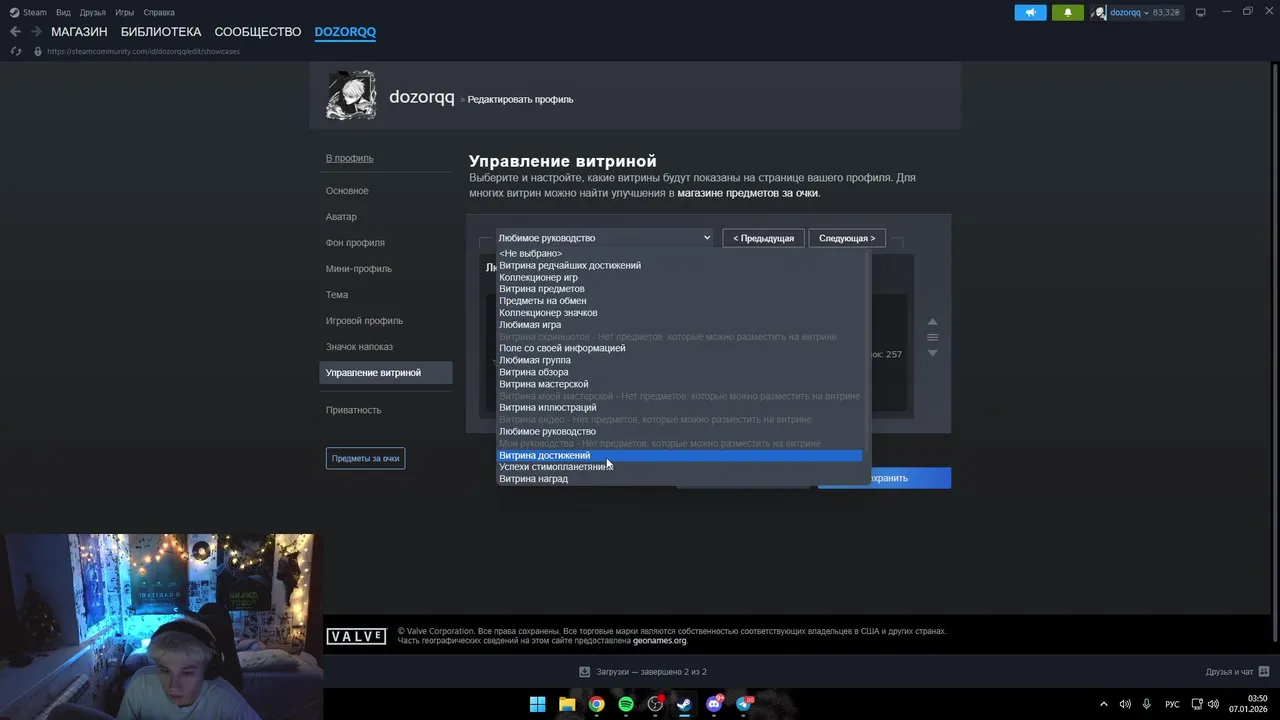Click the showcase reorder handle icon
Image resolution: width=1280 pixels, height=720 pixels.
pos(932,337)
